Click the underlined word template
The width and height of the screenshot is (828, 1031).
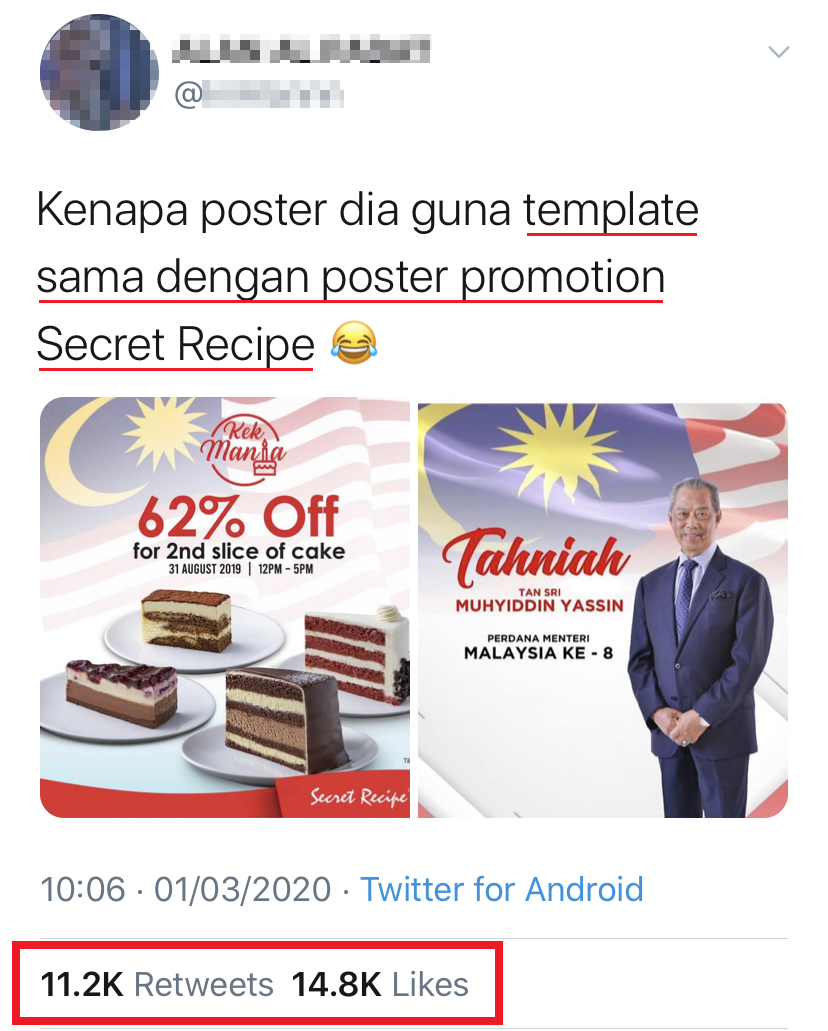(611, 211)
